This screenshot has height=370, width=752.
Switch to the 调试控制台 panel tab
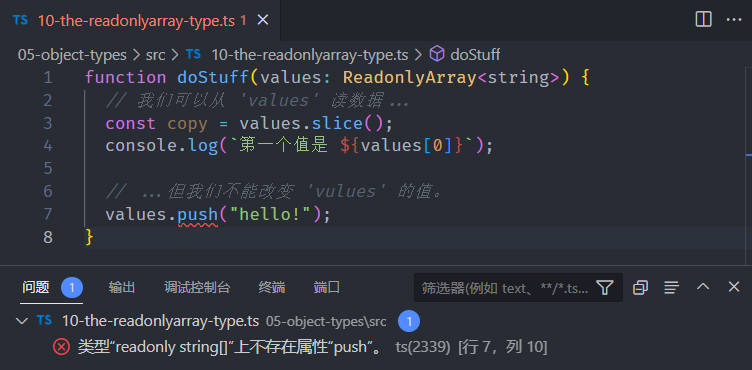(197, 287)
